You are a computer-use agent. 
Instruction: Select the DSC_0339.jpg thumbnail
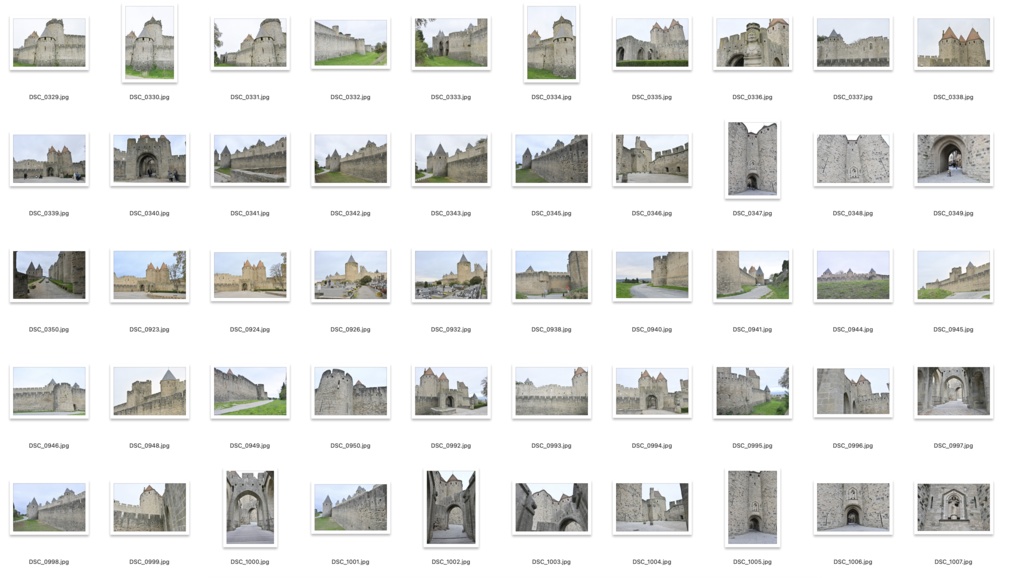[x=49, y=159]
